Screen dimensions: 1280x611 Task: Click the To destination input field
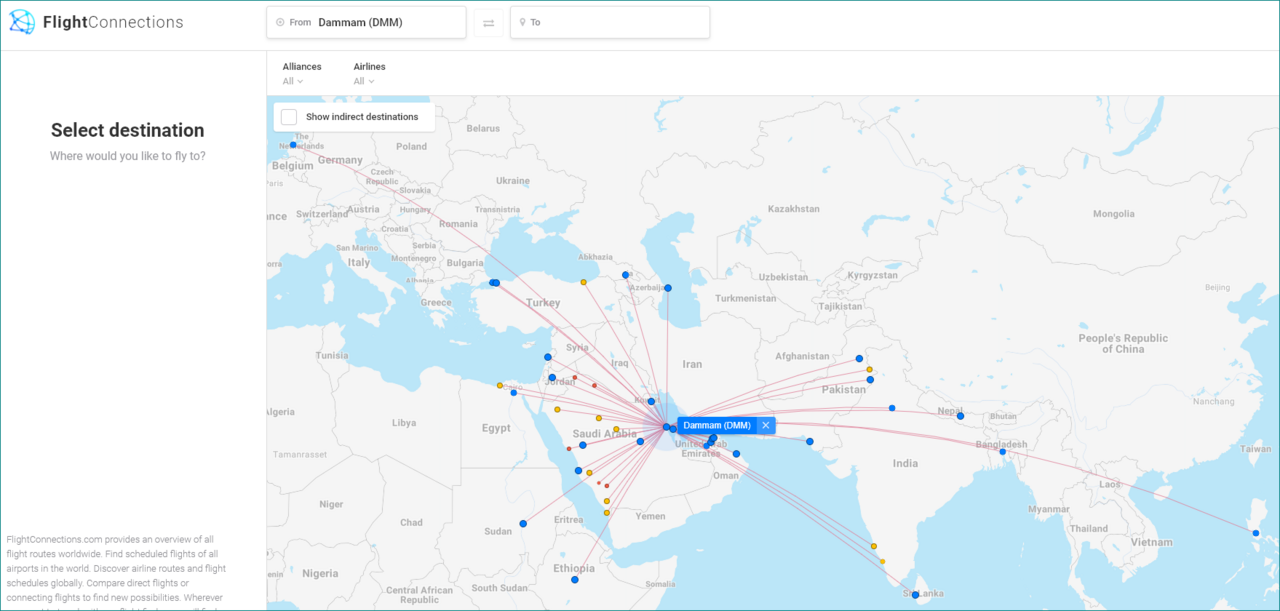(x=610, y=22)
